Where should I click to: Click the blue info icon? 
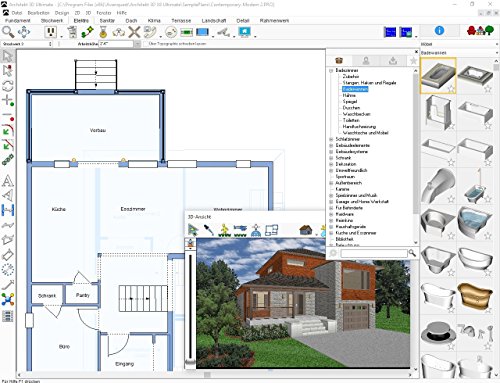coord(439,31)
